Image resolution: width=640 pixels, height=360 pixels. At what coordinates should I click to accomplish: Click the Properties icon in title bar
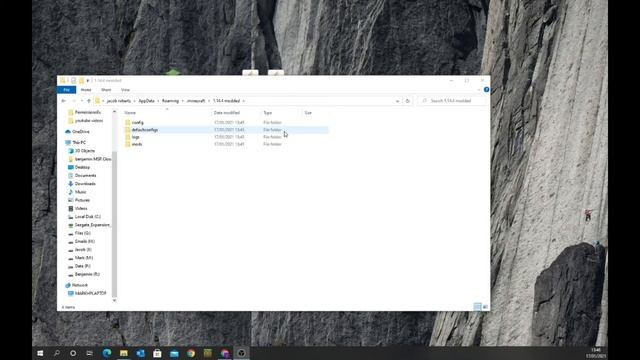pyautogui.click(x=73, y=81)
